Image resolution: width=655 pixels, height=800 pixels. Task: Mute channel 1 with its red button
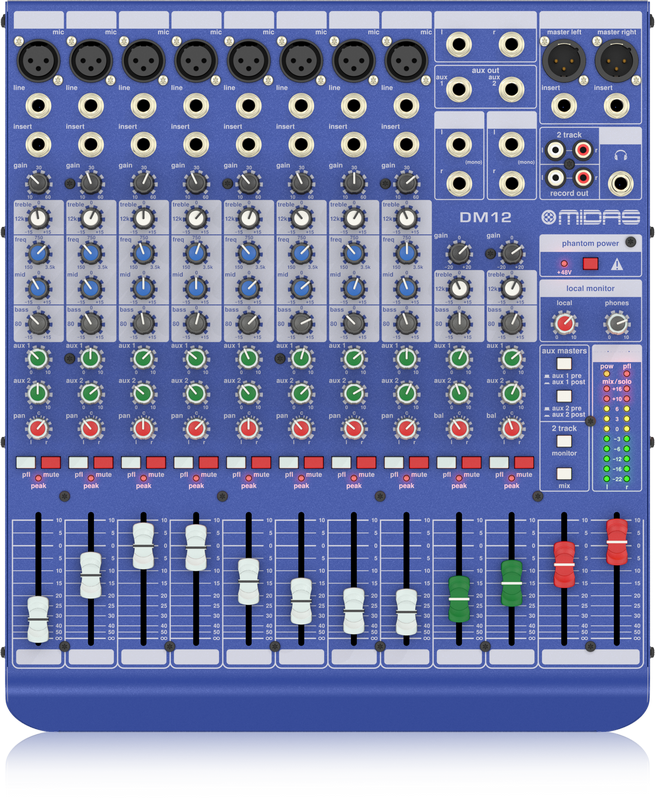coord(51,463)
